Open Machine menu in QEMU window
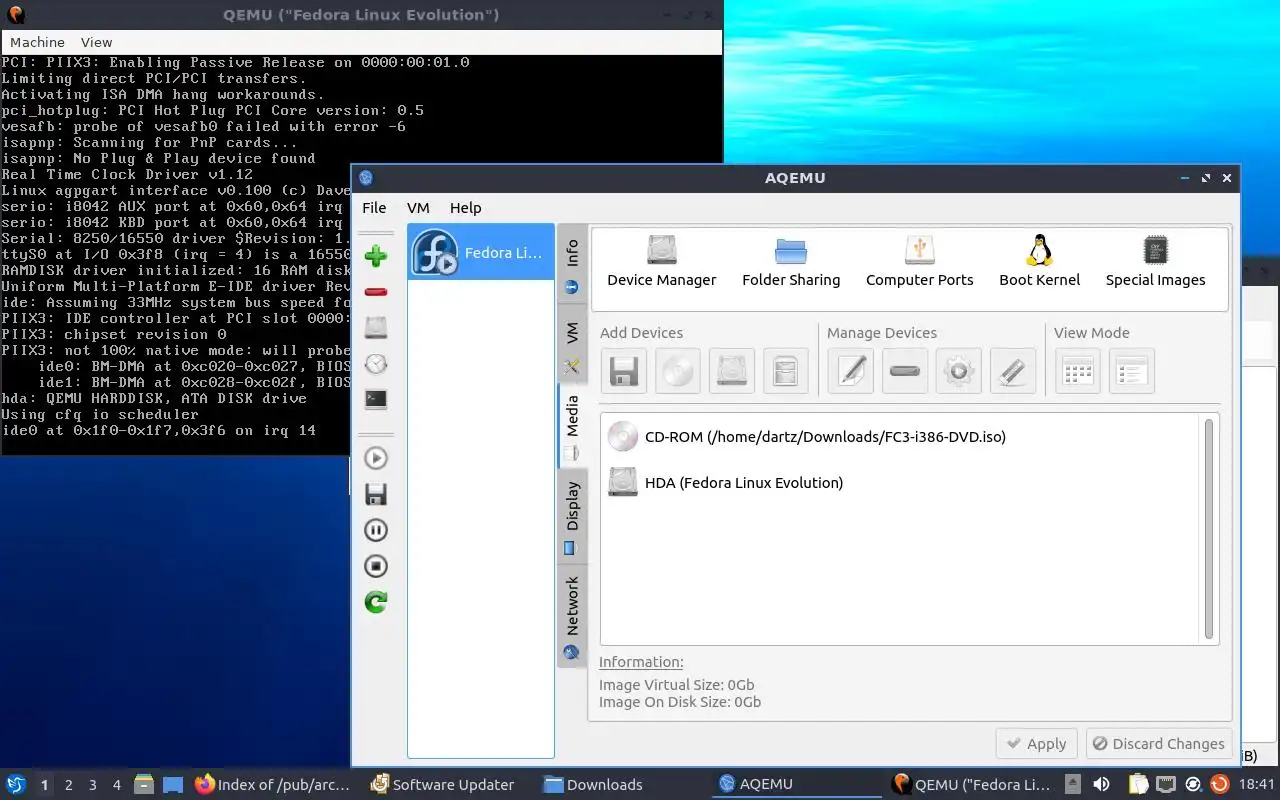Viewport: 1280px width, 800px height. click(x=37, y=42)
